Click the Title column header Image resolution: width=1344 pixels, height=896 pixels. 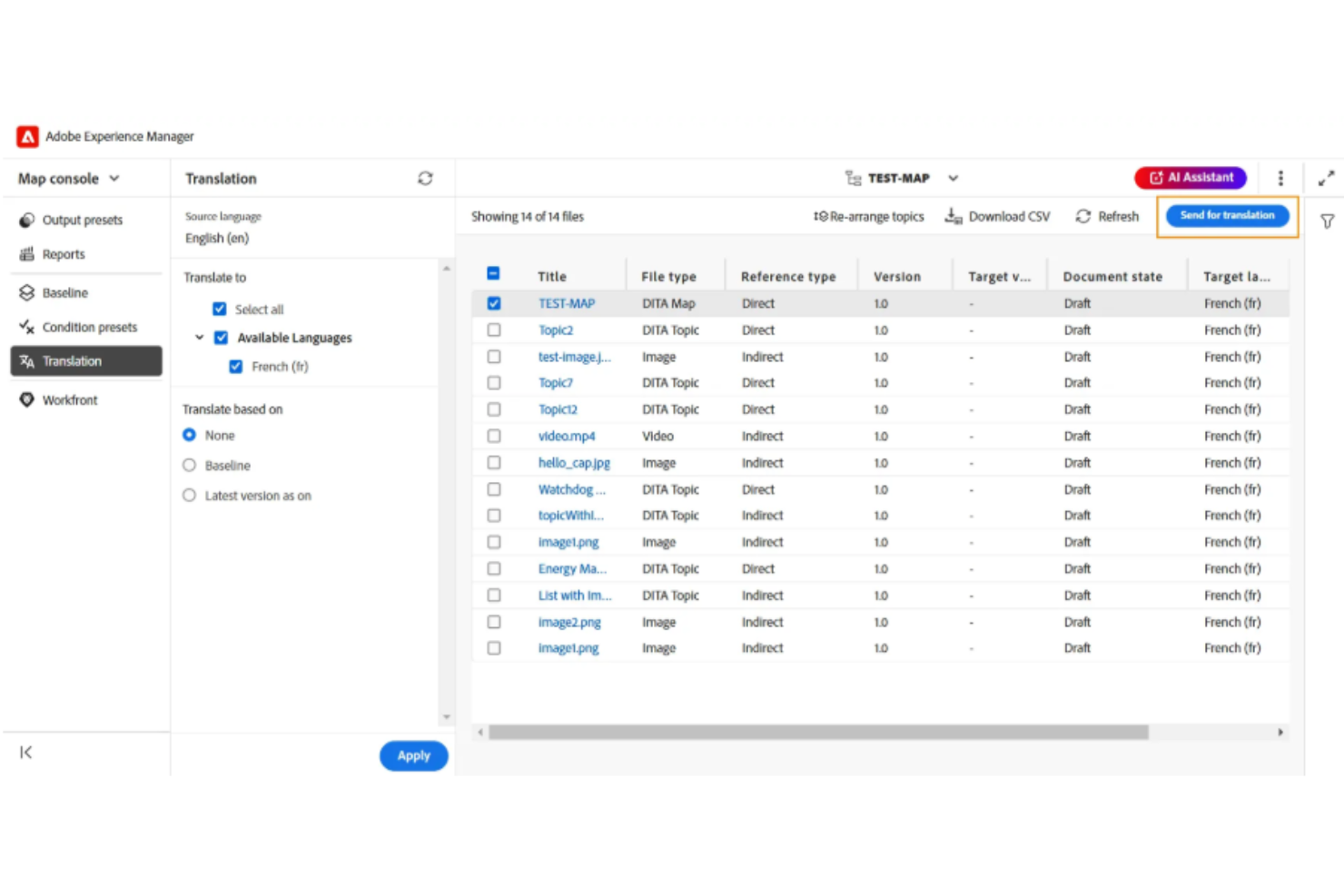click(551, 276)
